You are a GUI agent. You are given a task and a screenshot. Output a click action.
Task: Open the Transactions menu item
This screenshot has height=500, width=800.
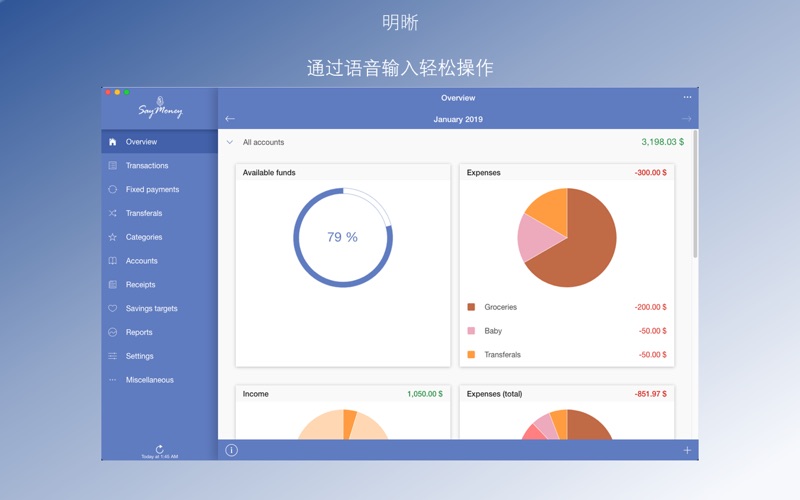pyautogui.click(x=160, y=165)
